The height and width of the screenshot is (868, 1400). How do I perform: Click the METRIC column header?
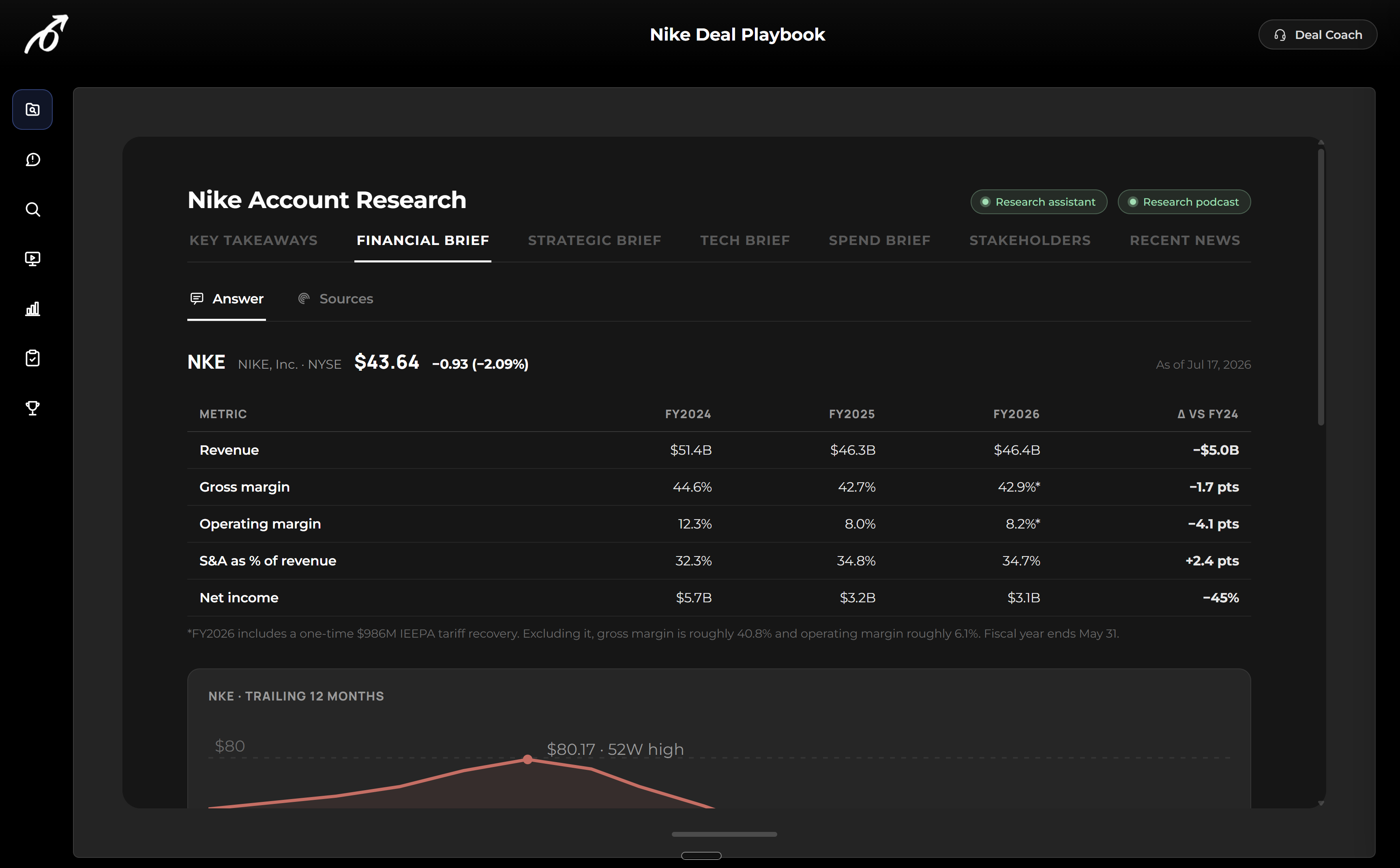223,414
